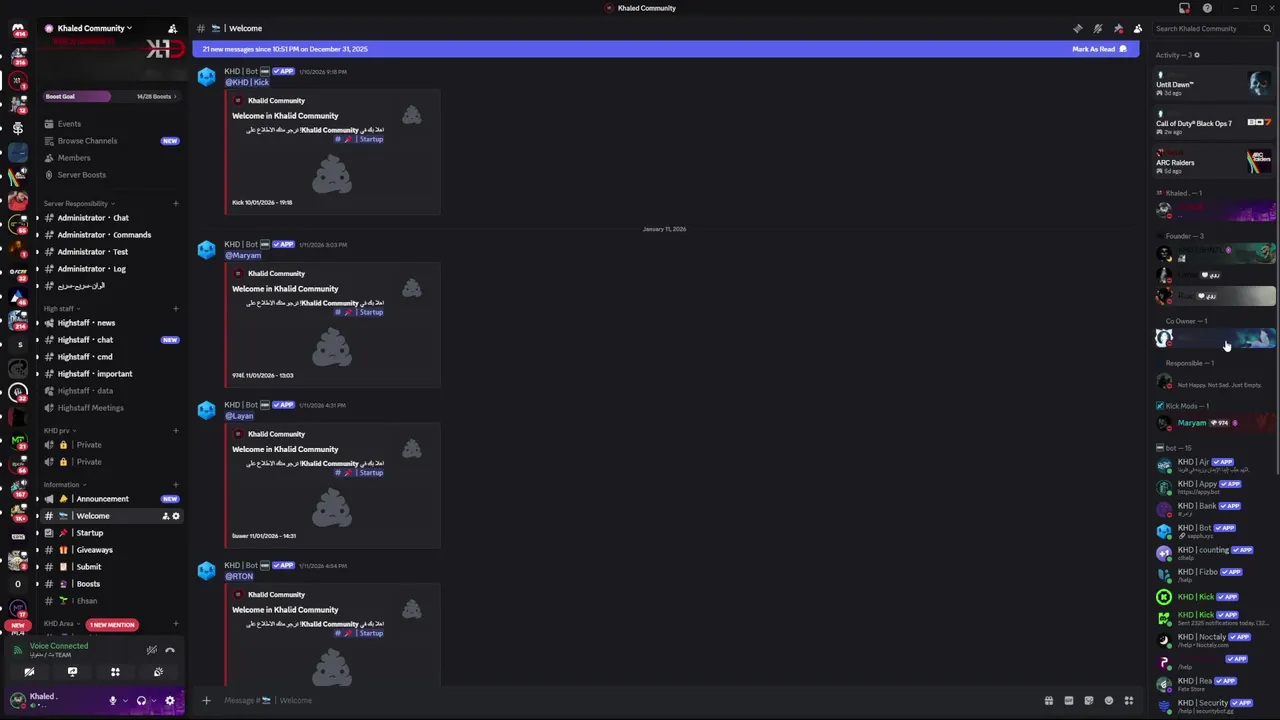Open Administrator Commands channel
The height and width of the screenshot is (720, 1280).
click(110, 235)
